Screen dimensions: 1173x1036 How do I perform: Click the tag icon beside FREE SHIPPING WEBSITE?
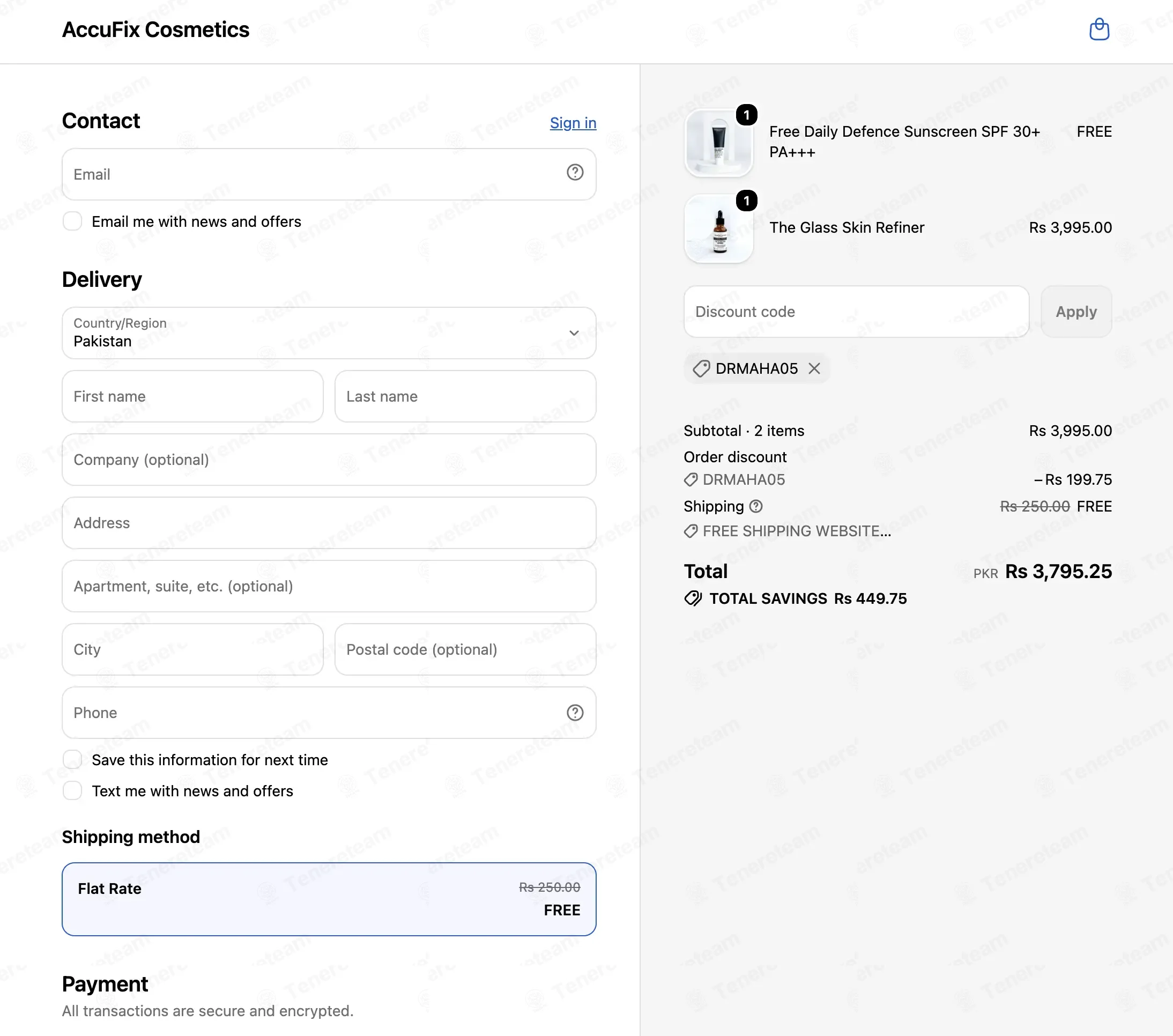point(691,531)
